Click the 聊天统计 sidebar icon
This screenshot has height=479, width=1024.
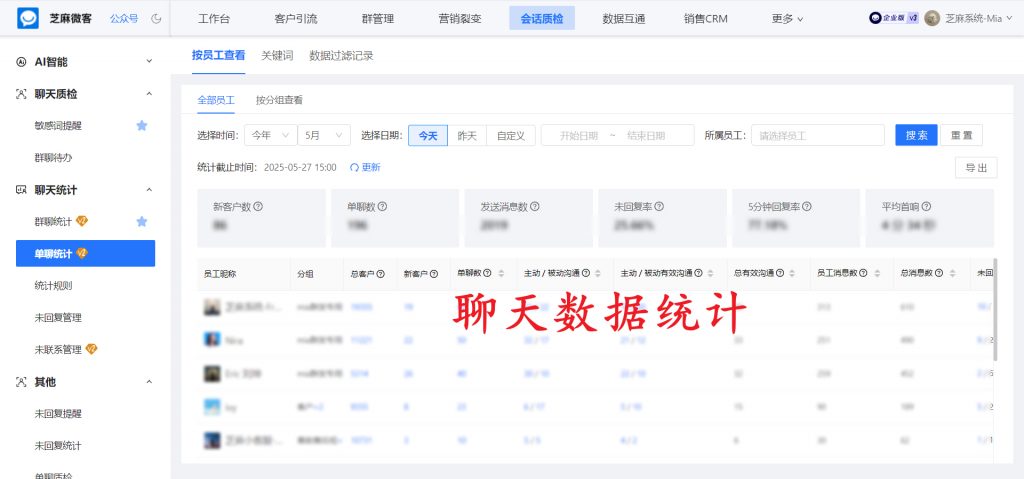coord(22,190)
